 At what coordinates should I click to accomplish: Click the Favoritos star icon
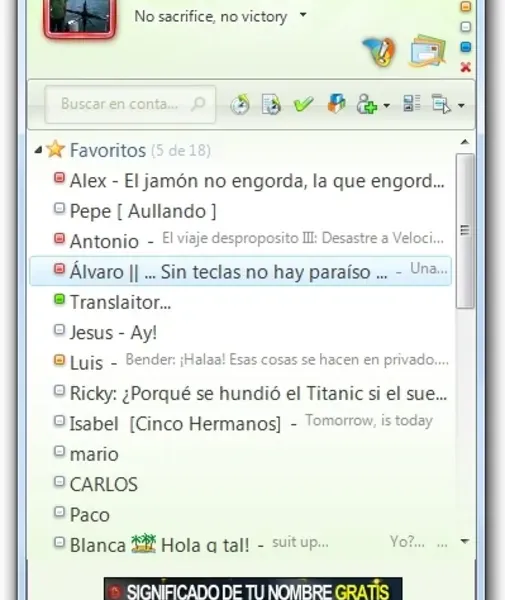click(x=55, y=149)
